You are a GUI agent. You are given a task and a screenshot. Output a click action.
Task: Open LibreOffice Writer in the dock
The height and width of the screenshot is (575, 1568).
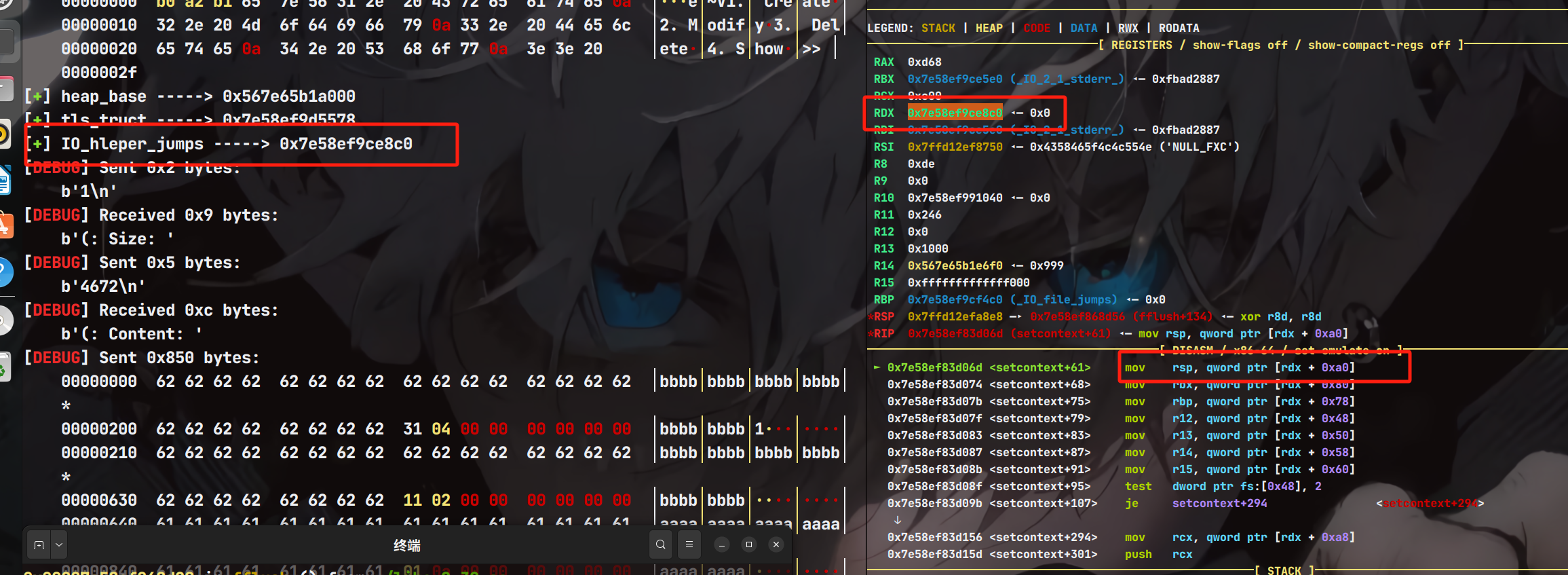(x=4, y=181)
